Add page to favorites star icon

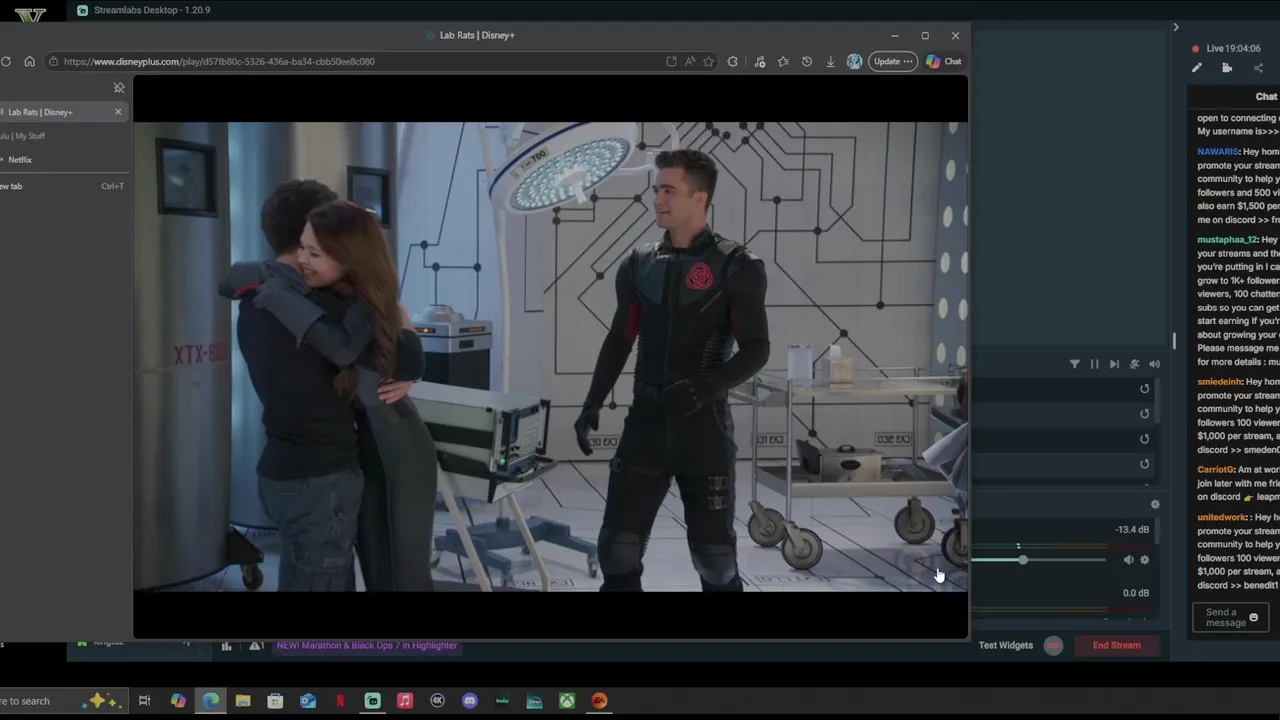[708, 61]
